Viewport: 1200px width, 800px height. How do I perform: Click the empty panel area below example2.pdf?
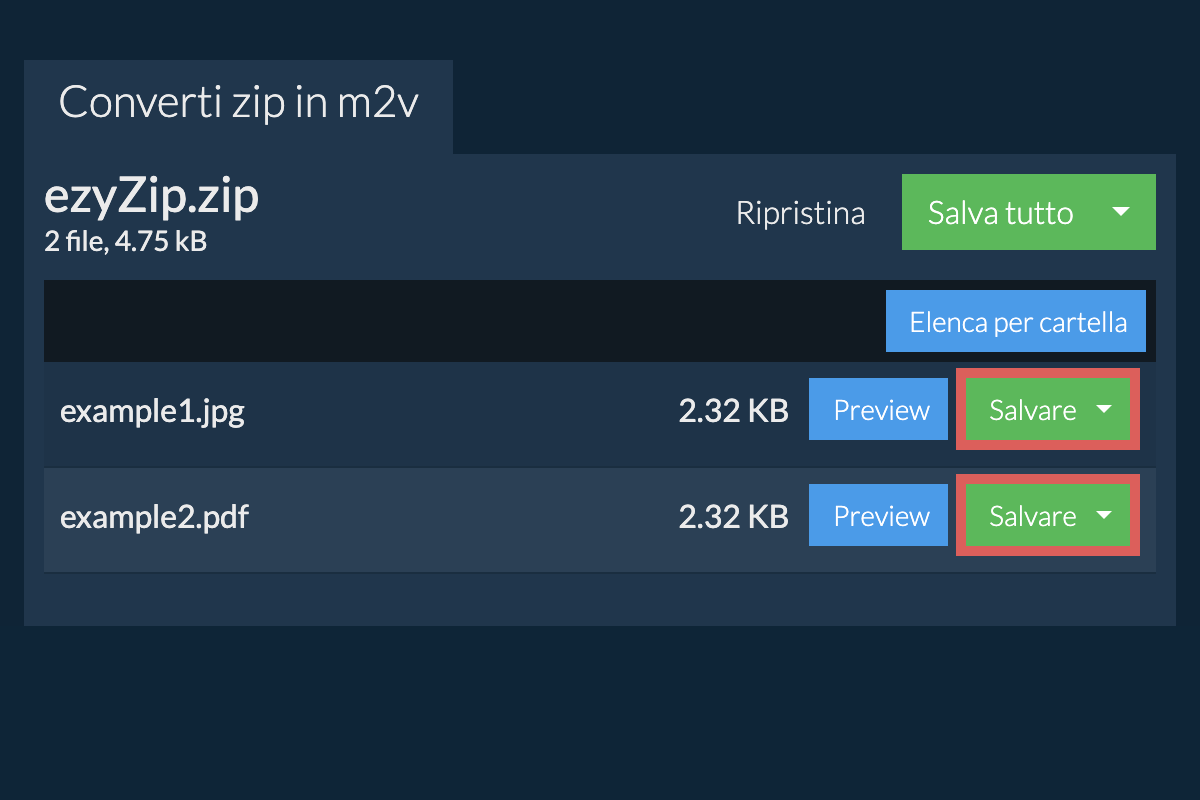pos(600,600)
